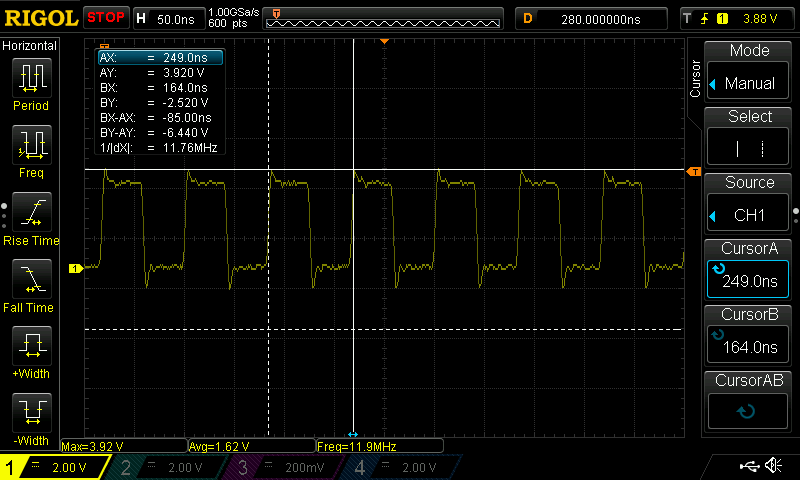
Task: Click the orange trigger level marker T
Action: pos(694,172)
